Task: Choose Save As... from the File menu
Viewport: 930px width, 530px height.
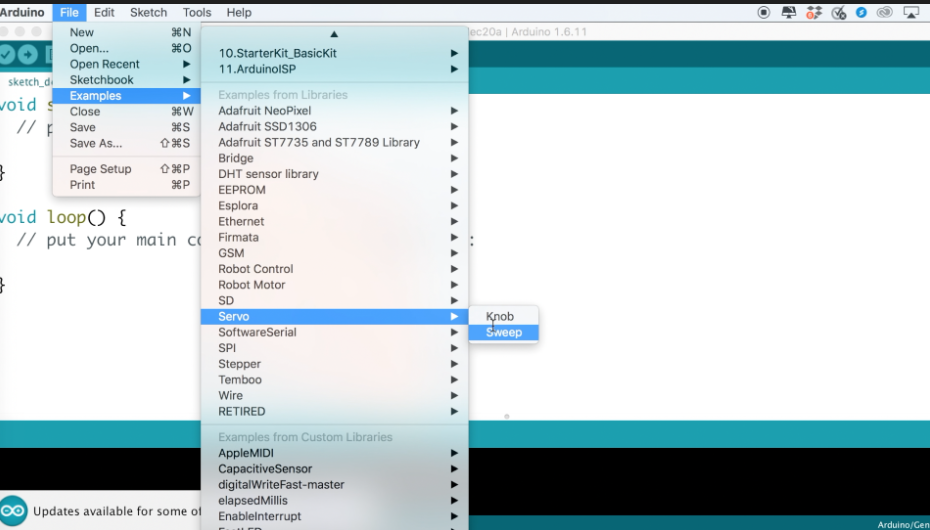Action: (x=126, y=143)
